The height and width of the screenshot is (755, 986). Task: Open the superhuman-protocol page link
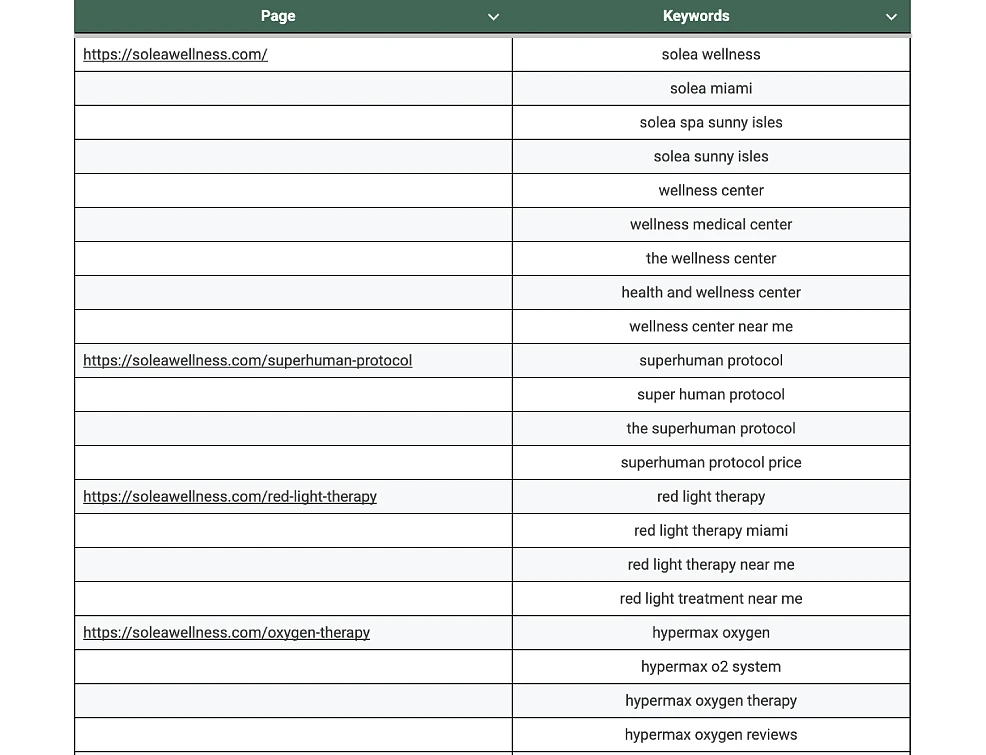pyautogui.click(x=248, y=360)
